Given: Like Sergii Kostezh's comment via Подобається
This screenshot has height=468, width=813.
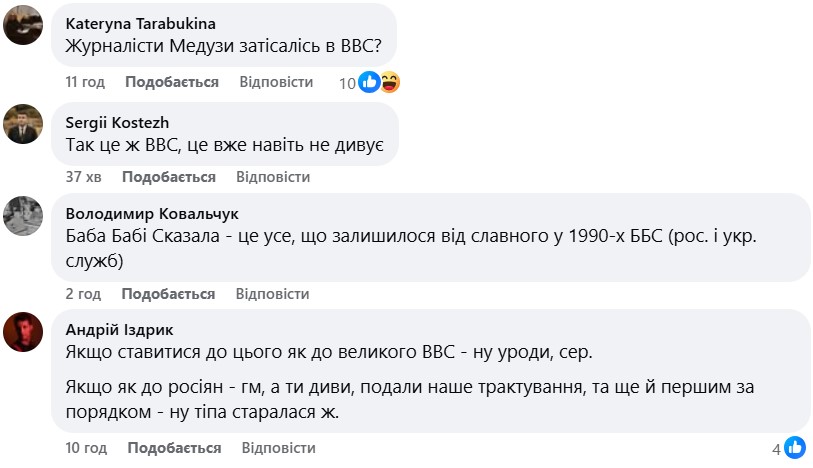Looking at the screenshot, I should 169,177.
